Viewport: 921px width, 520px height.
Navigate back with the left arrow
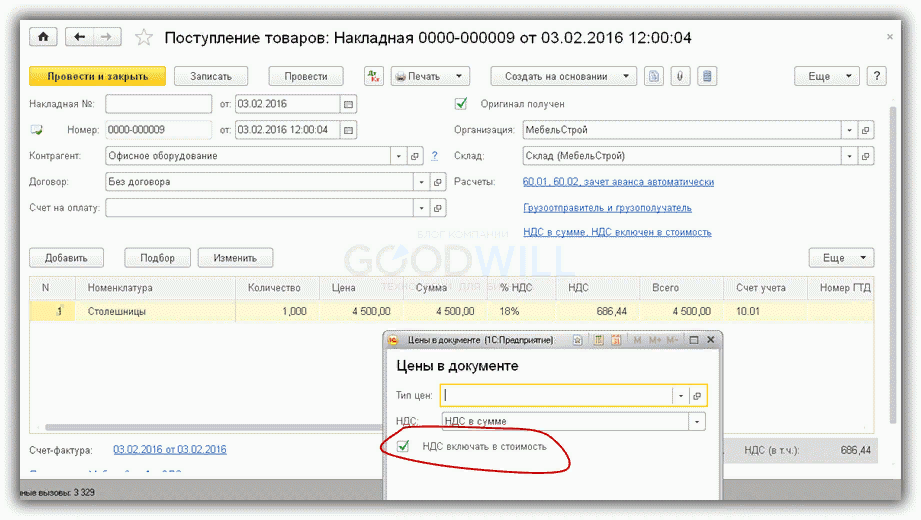point(79,37)
